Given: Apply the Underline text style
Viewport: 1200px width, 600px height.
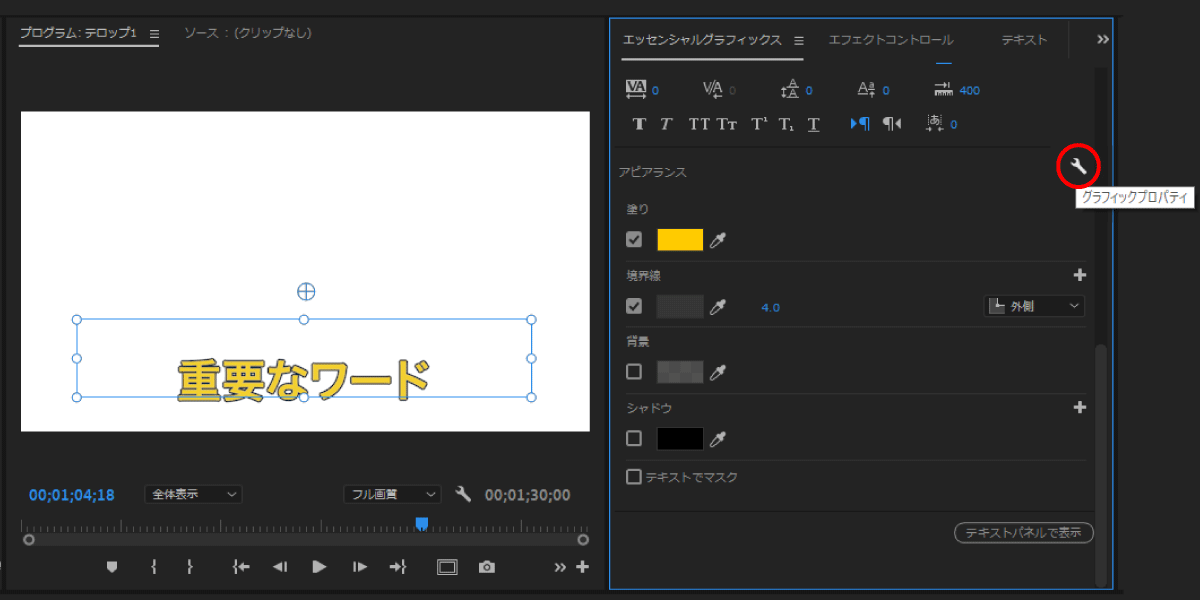Looking at the screenshot, I should coord(814,124).
